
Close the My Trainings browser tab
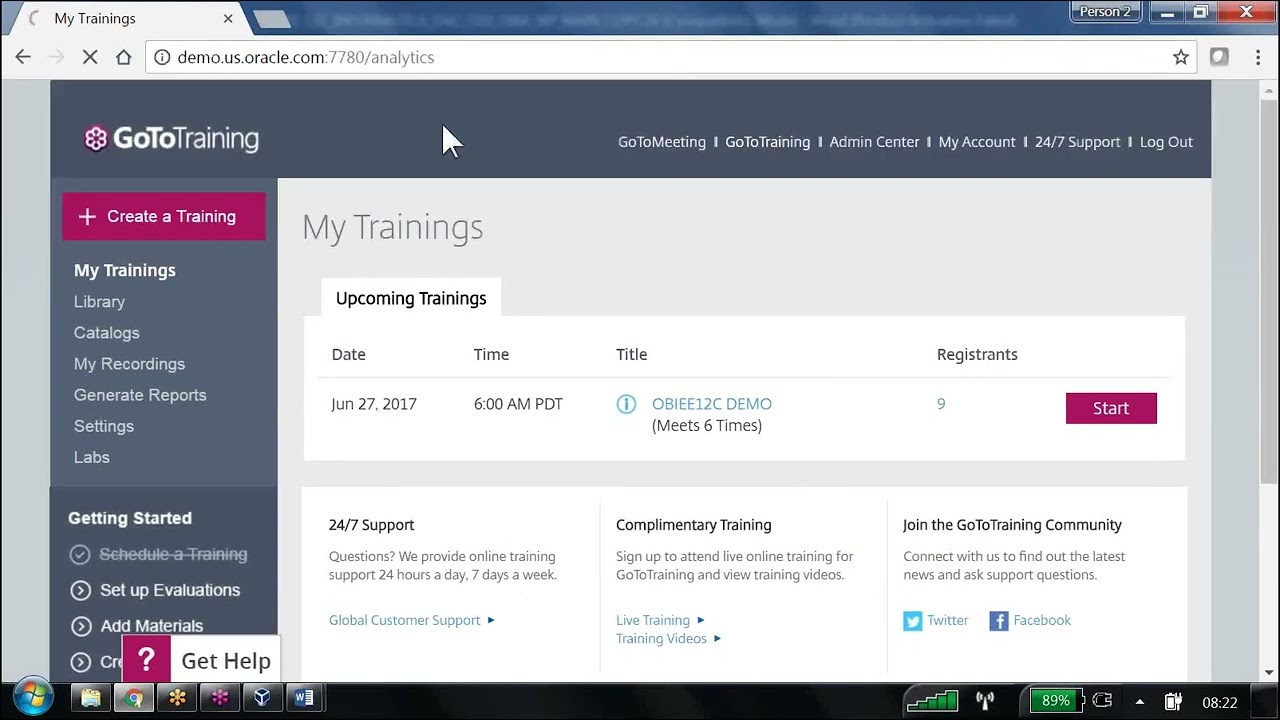tap(228, 18)
